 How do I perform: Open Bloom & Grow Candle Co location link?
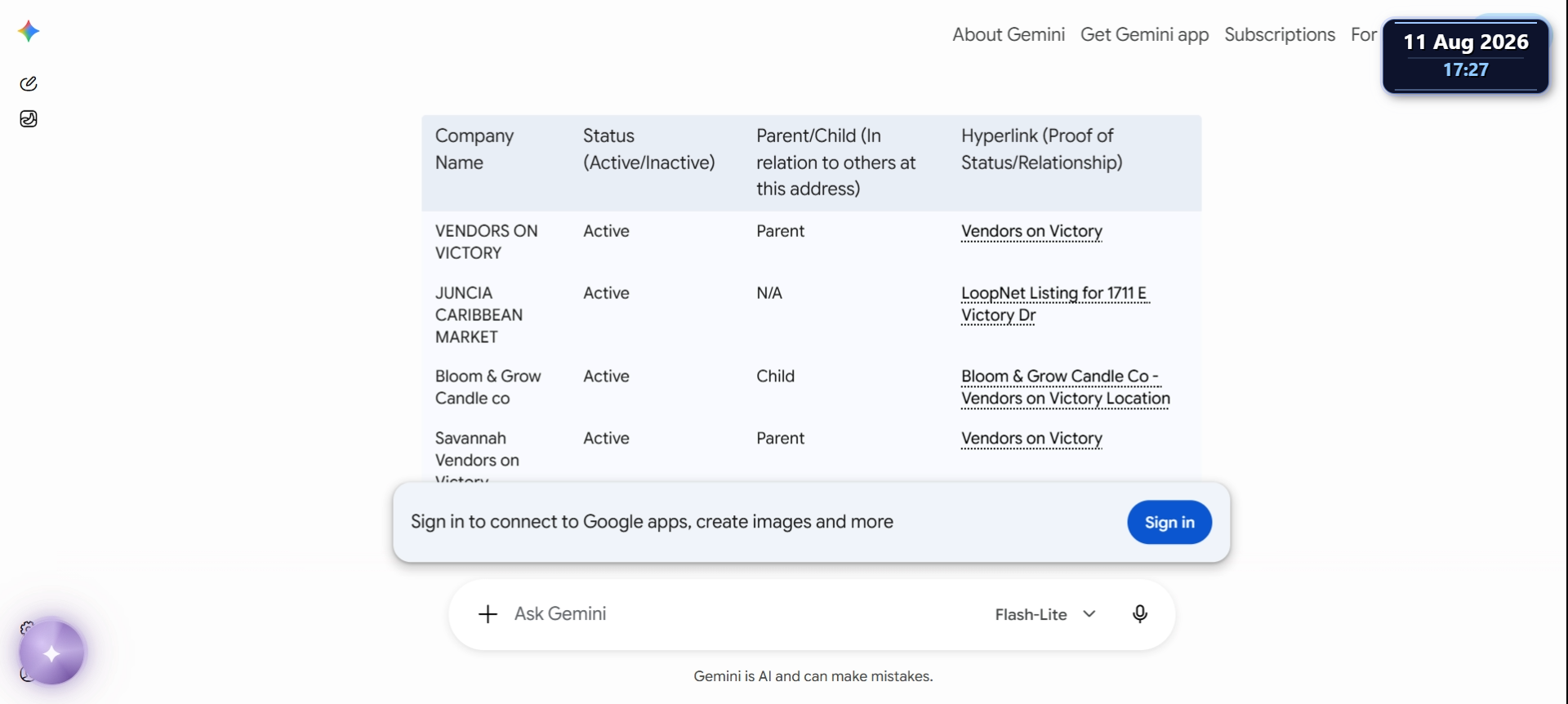point(1065,387)
